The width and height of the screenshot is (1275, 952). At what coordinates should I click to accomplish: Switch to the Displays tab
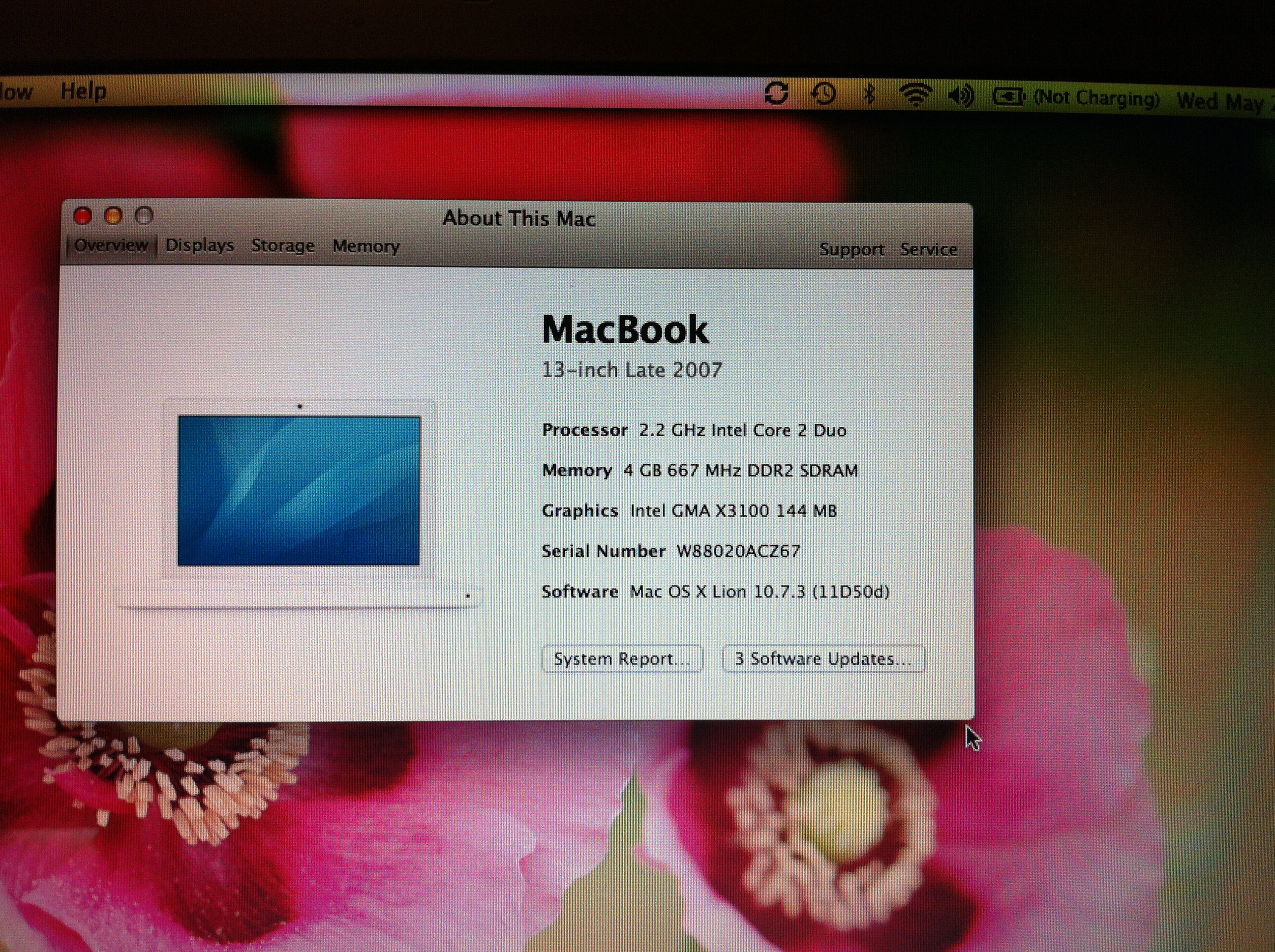199,245
